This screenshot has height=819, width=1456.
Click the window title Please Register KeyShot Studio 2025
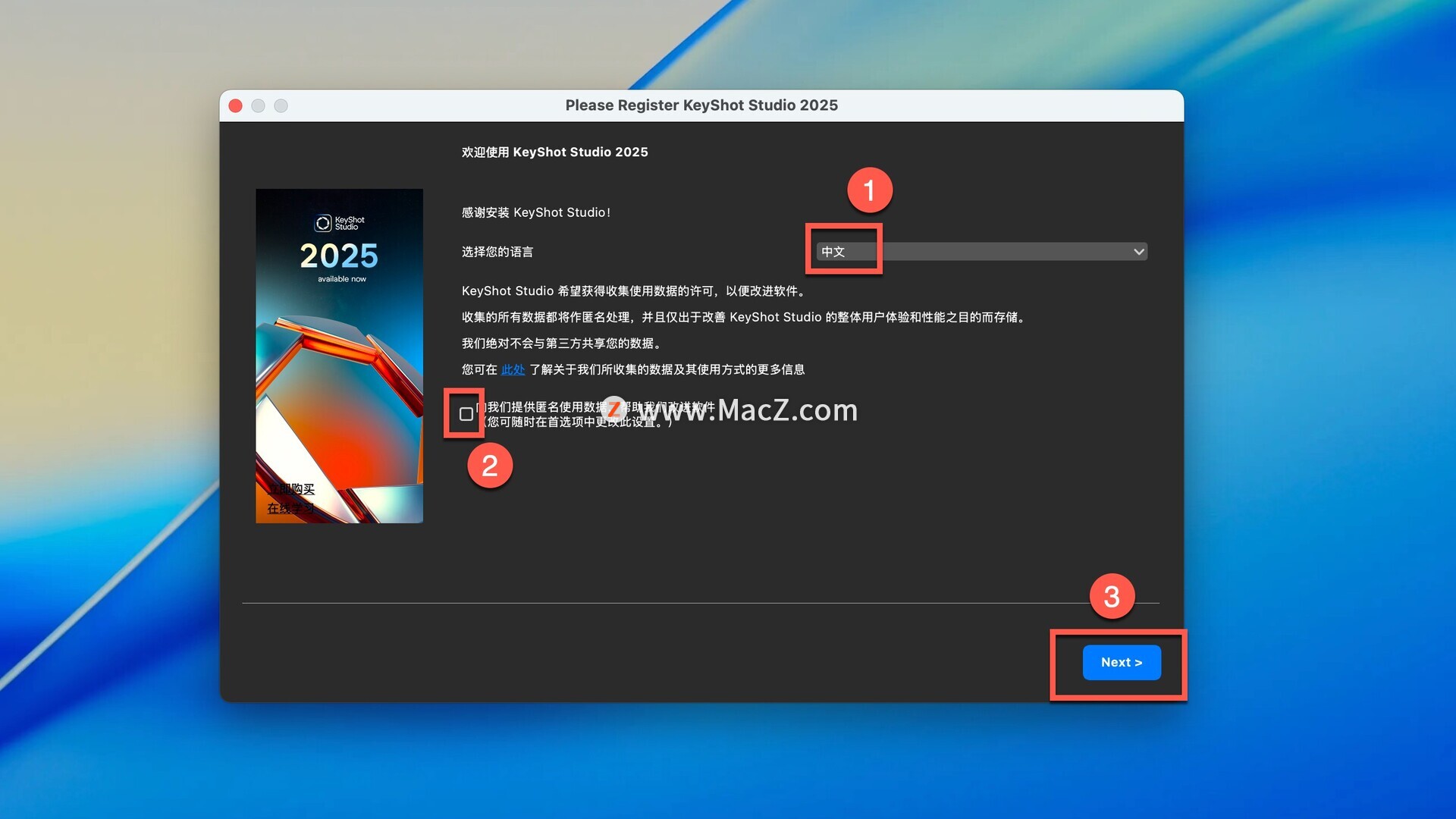click(701, 105)
